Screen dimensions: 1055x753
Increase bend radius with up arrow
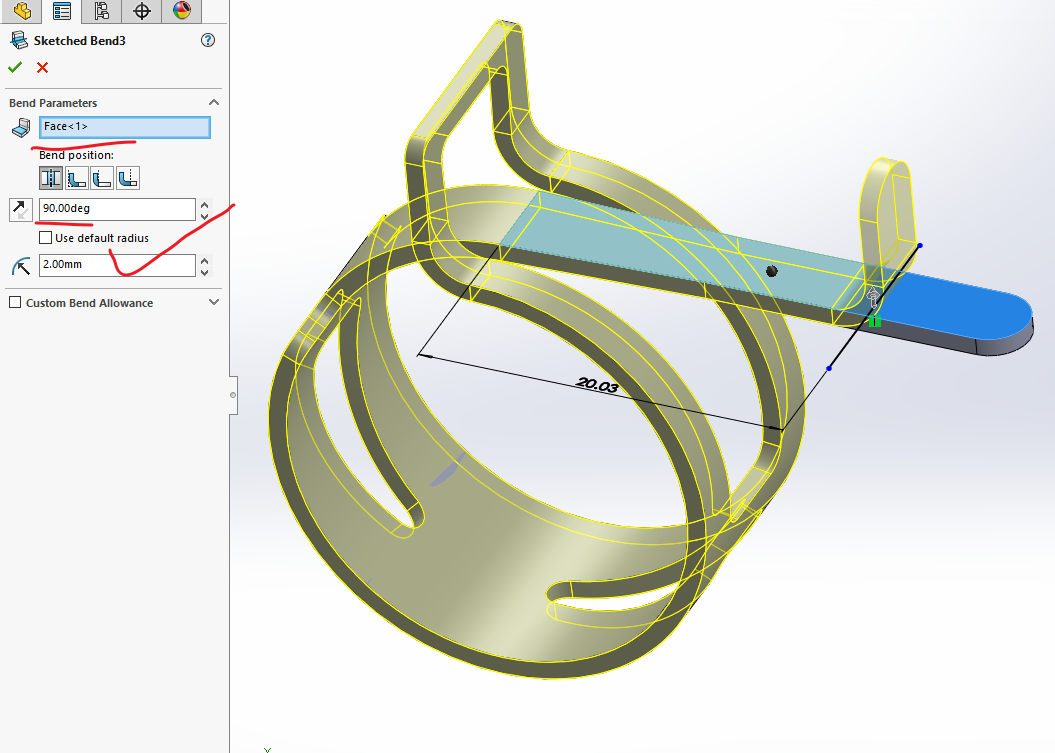point(205,260)
